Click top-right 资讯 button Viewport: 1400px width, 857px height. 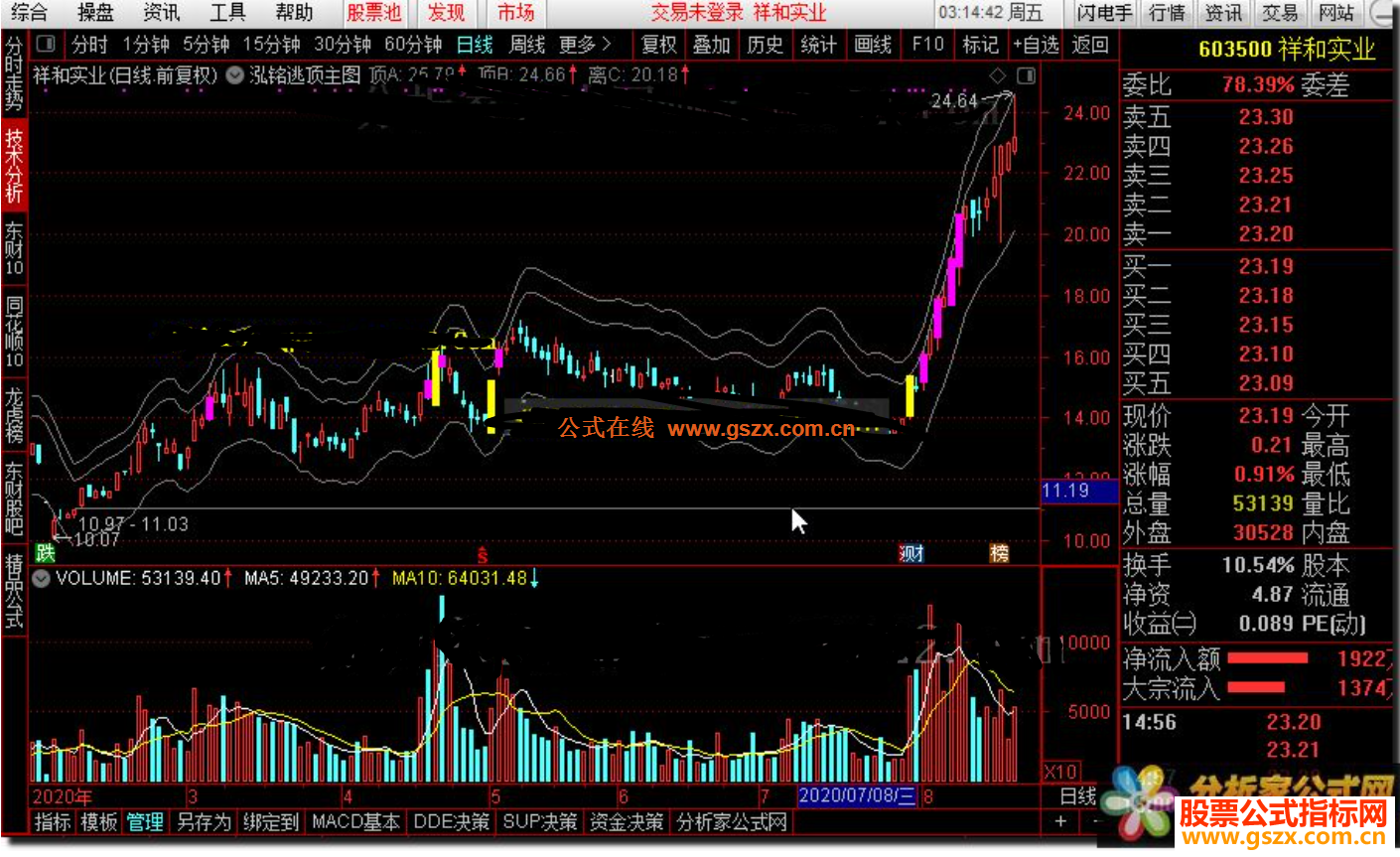(1223, 13)
